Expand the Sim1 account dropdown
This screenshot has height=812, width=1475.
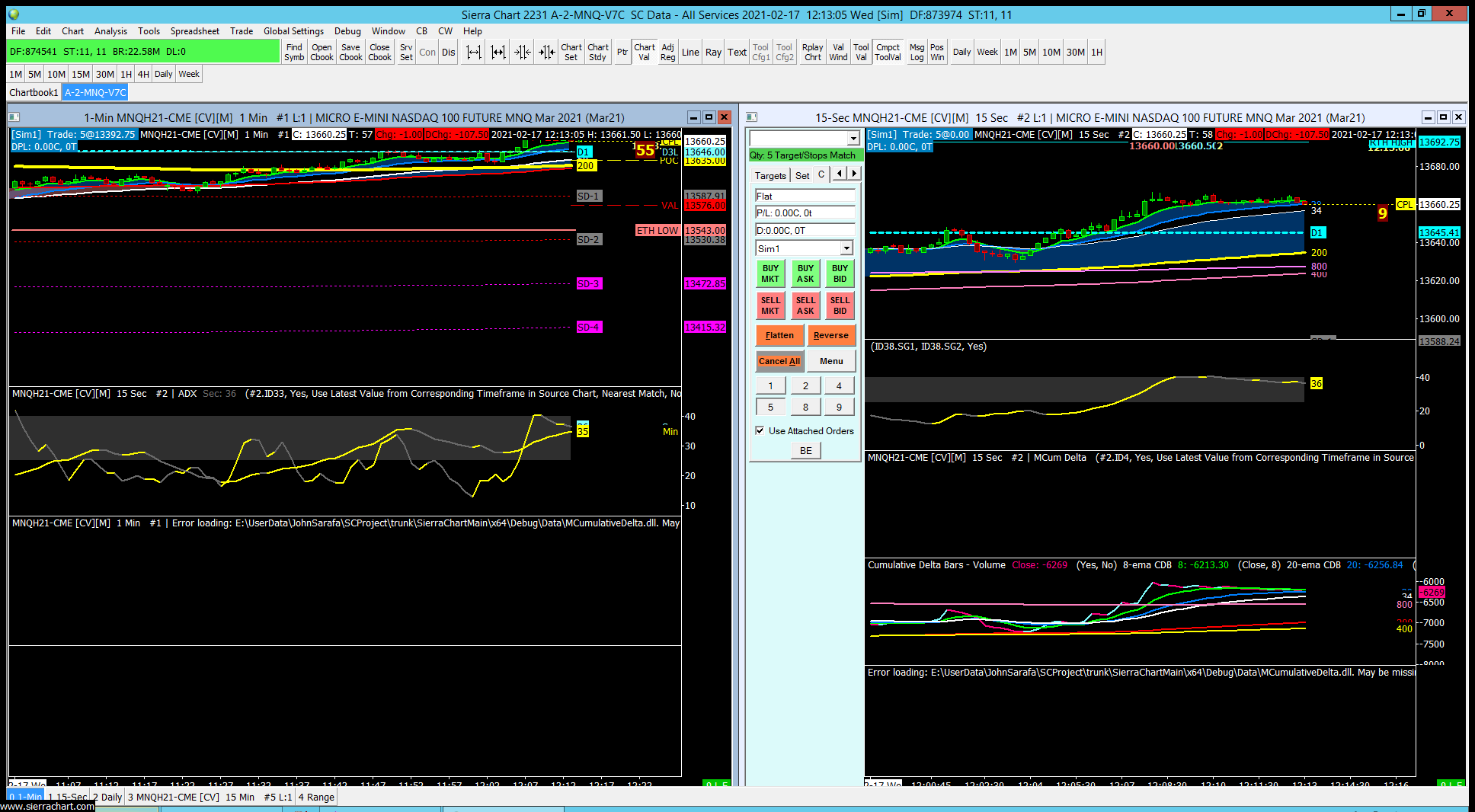tap(846, 248)
